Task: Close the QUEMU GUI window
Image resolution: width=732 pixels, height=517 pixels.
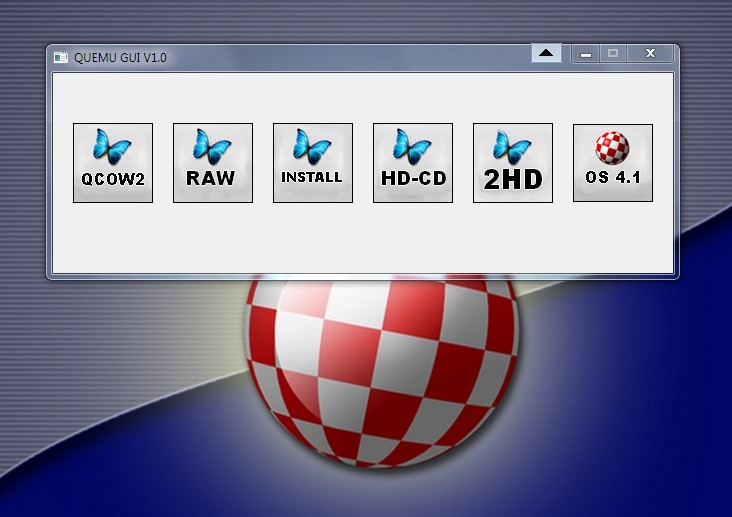Action: click(651, 54)
